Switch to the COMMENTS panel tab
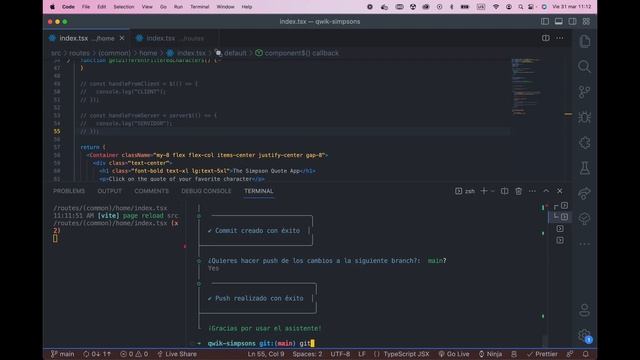This screenshot has width=640, height=360. tap(151, 191)
